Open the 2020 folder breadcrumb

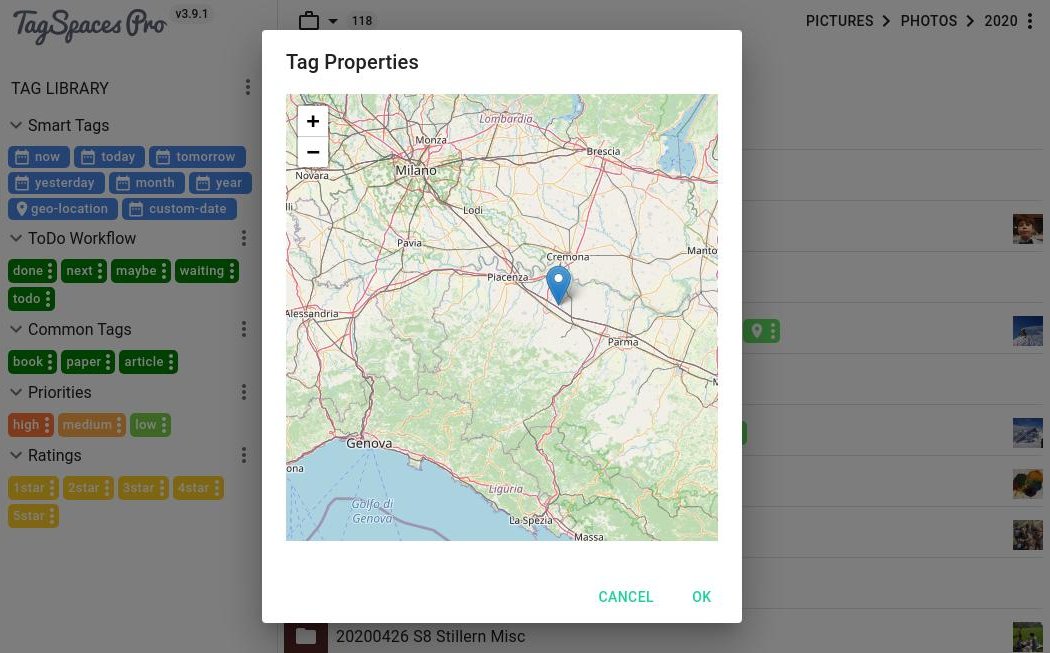1000,21
